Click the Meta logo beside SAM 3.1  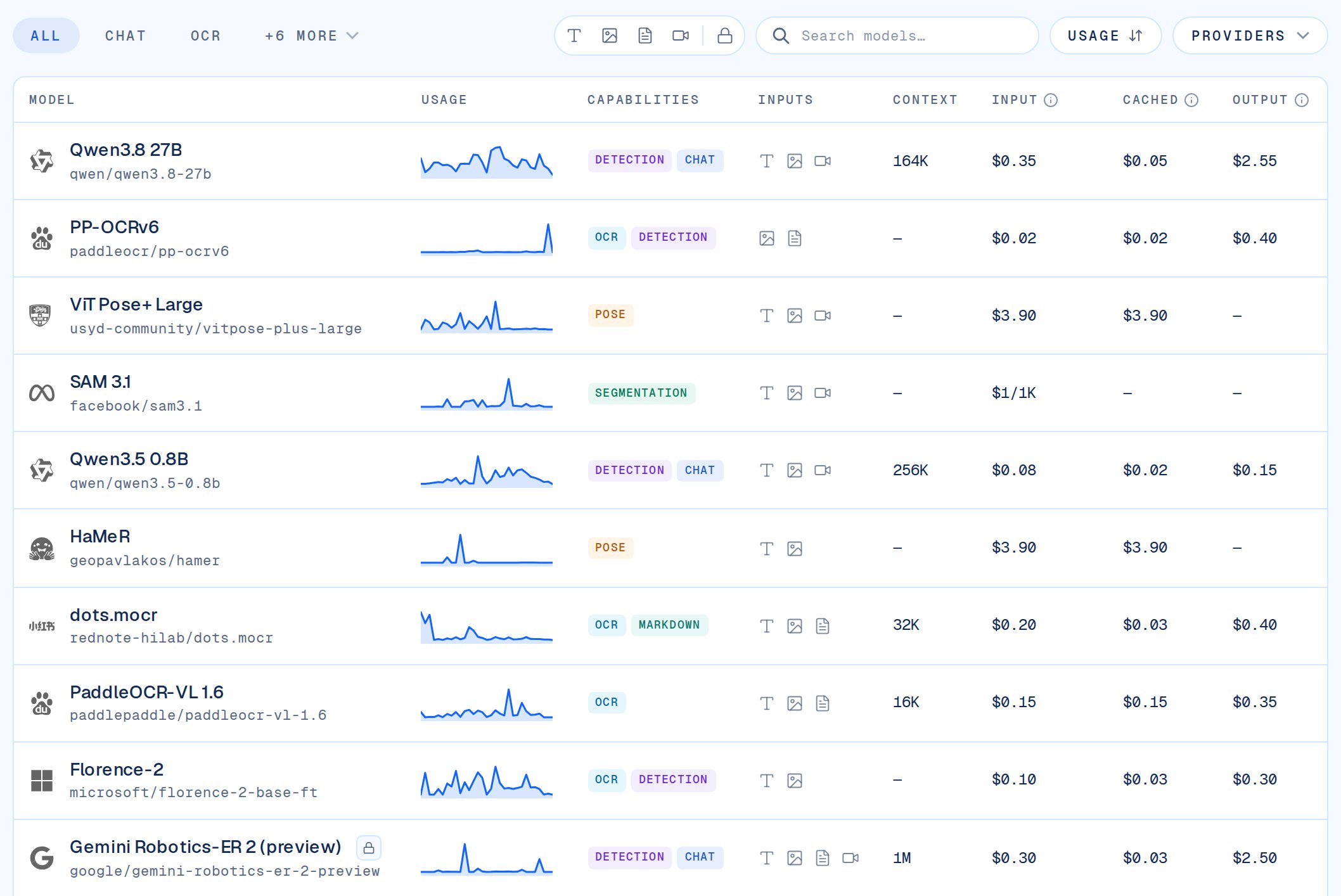tap(42, 393)
